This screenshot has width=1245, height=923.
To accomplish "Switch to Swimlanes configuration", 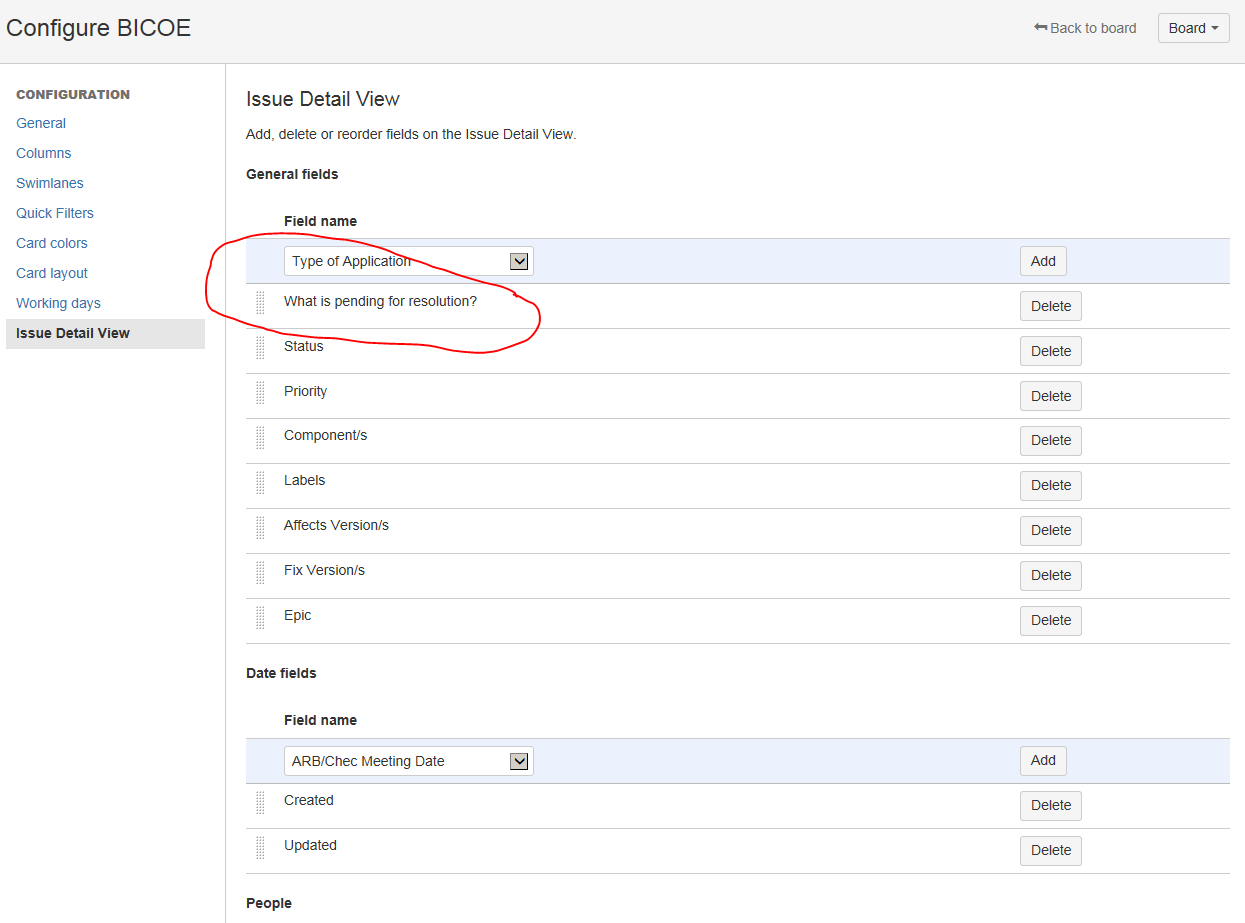I will [49, 182].
